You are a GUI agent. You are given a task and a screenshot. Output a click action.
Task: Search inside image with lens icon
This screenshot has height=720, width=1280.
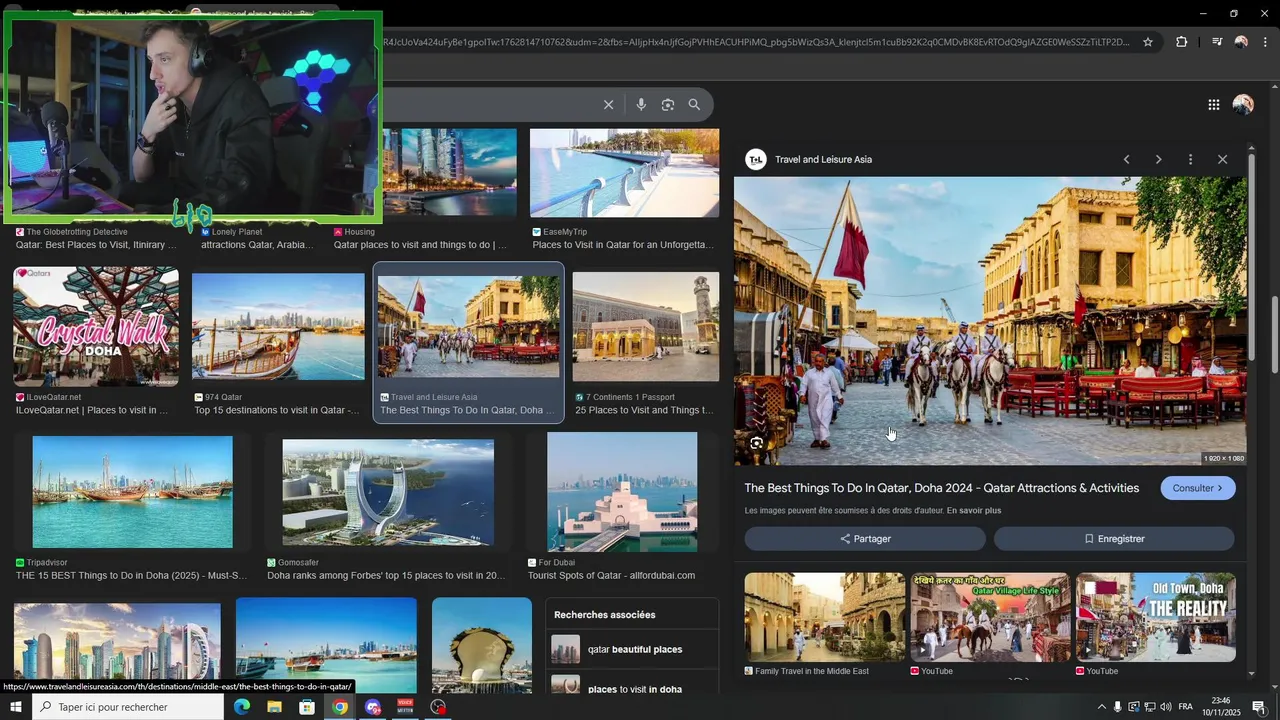(757, 443)
